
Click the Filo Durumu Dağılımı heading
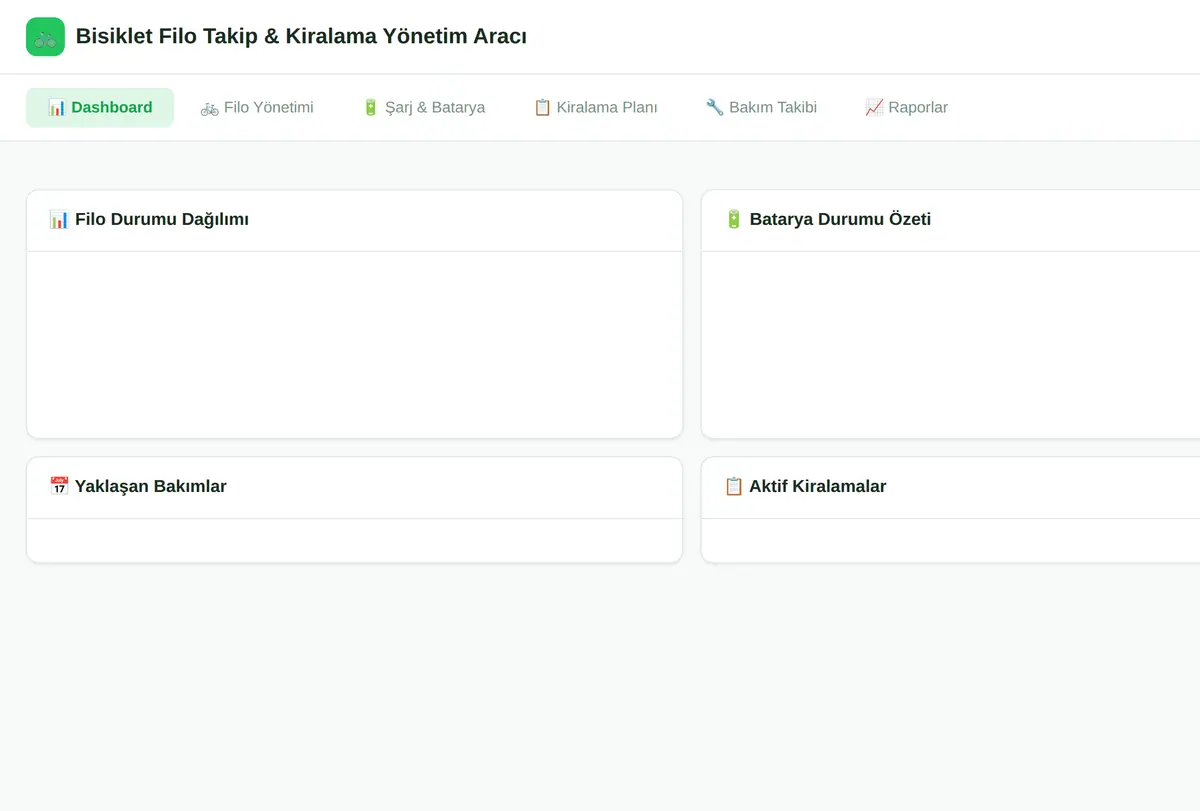click(149, 220)
